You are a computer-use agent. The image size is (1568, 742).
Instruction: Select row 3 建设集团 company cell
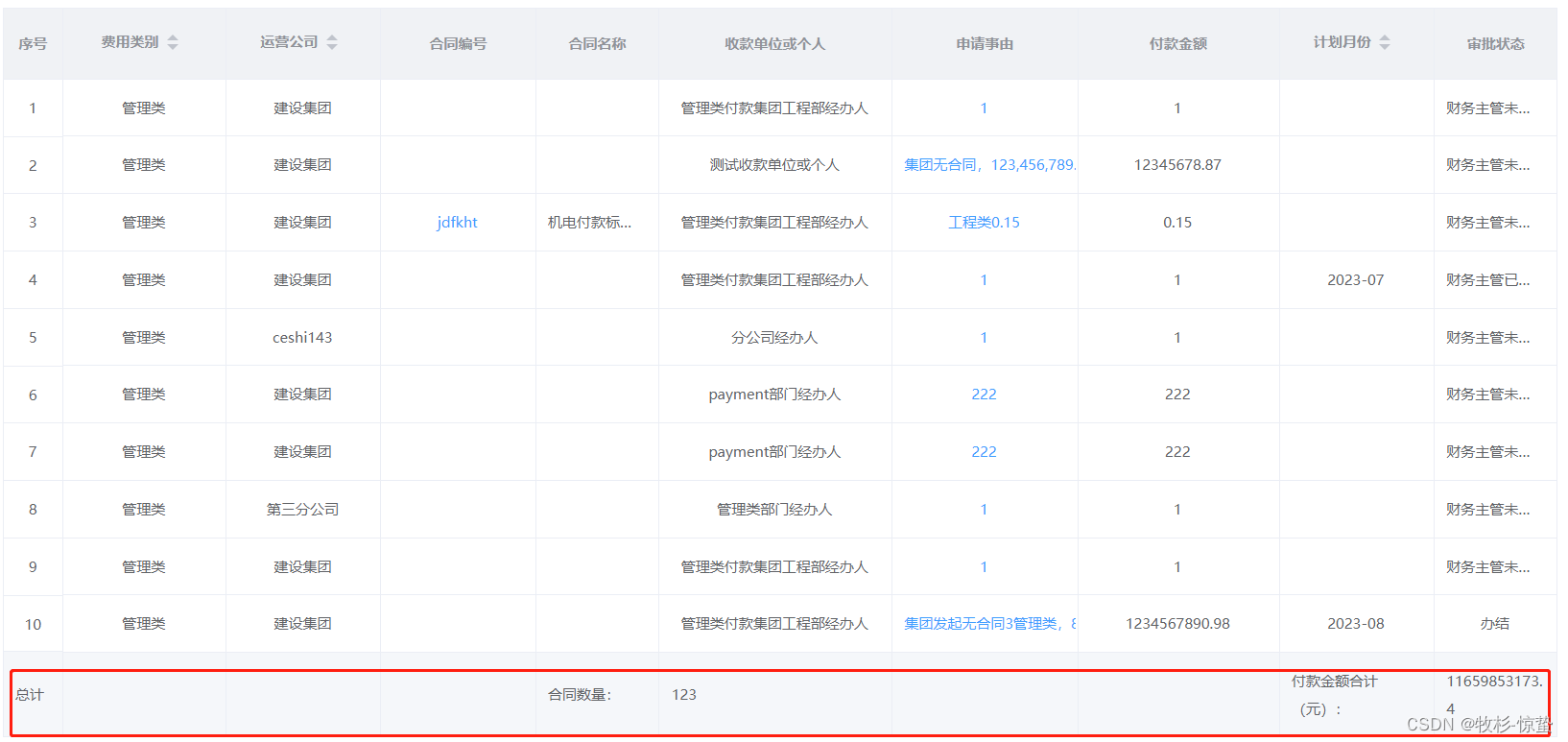coord(302,223)
